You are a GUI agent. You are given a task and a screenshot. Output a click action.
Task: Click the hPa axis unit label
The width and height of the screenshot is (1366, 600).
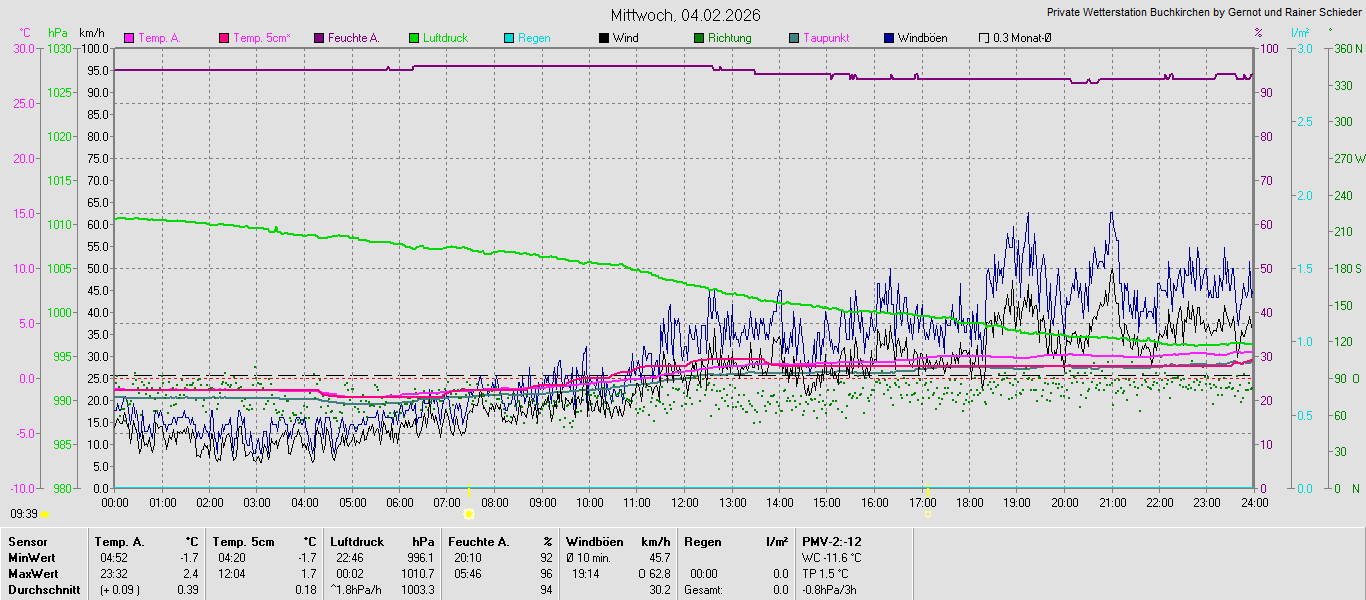tap(57, 33)
